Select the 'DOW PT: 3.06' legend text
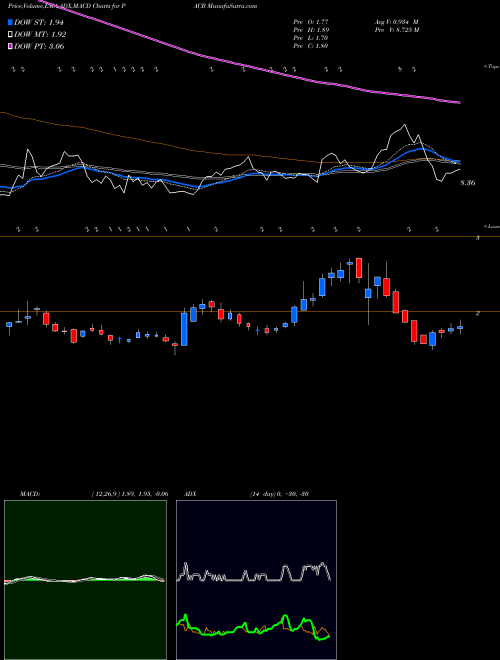 [x=39, y=46]
